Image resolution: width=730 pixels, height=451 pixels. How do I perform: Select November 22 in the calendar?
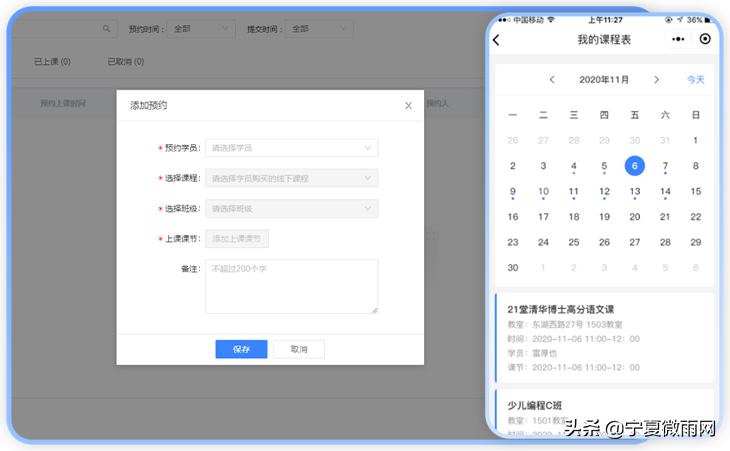point(696,217)
